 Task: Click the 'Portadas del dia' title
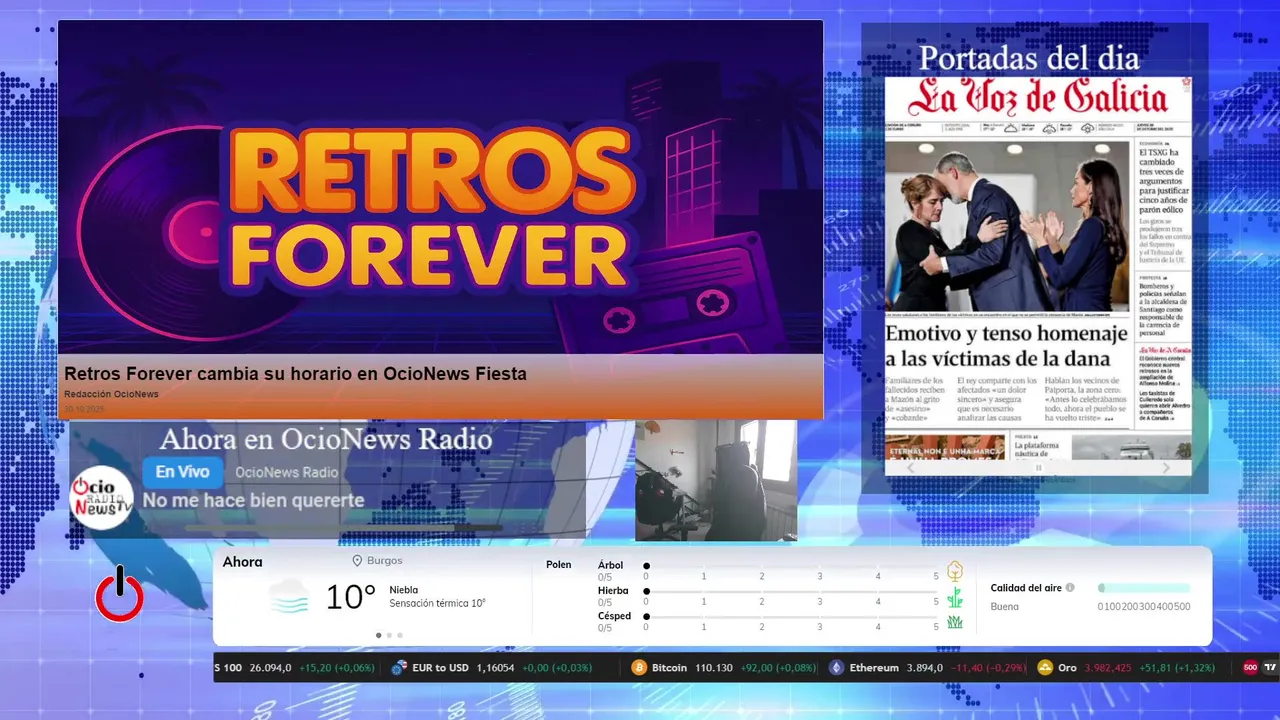tap(1029, 57)
